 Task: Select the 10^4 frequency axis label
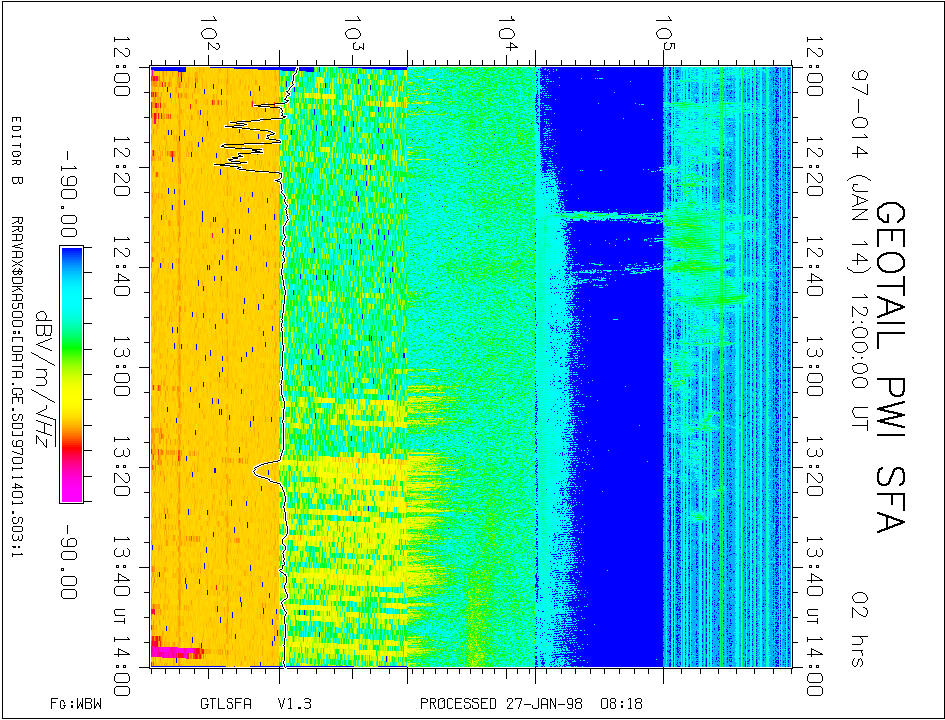[x=509, y=35]
